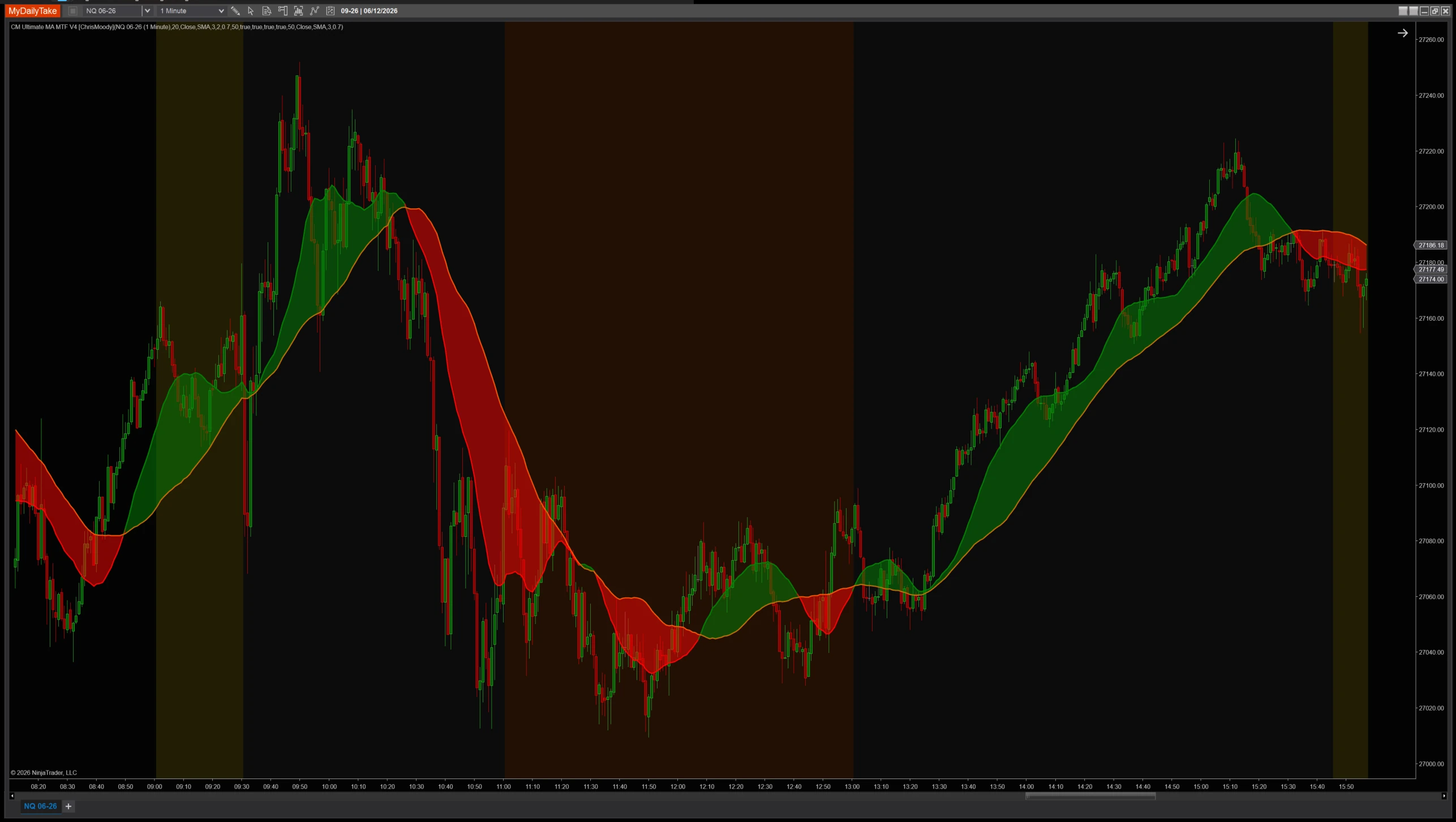This screenshot has height=822, width=1456.
Task: Open the Drawing Tools pencil menu
Action: click(x=235, y=11)
